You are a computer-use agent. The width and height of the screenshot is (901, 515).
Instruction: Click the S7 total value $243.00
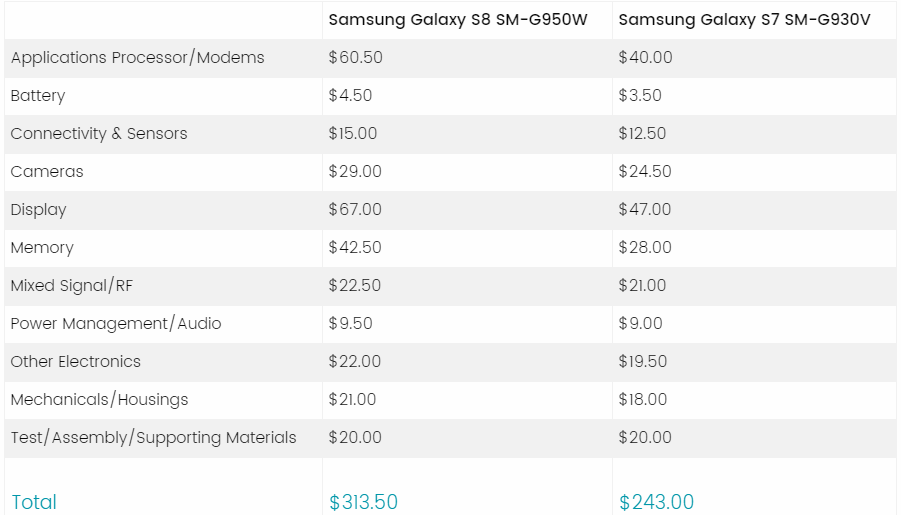pos(656,502)
